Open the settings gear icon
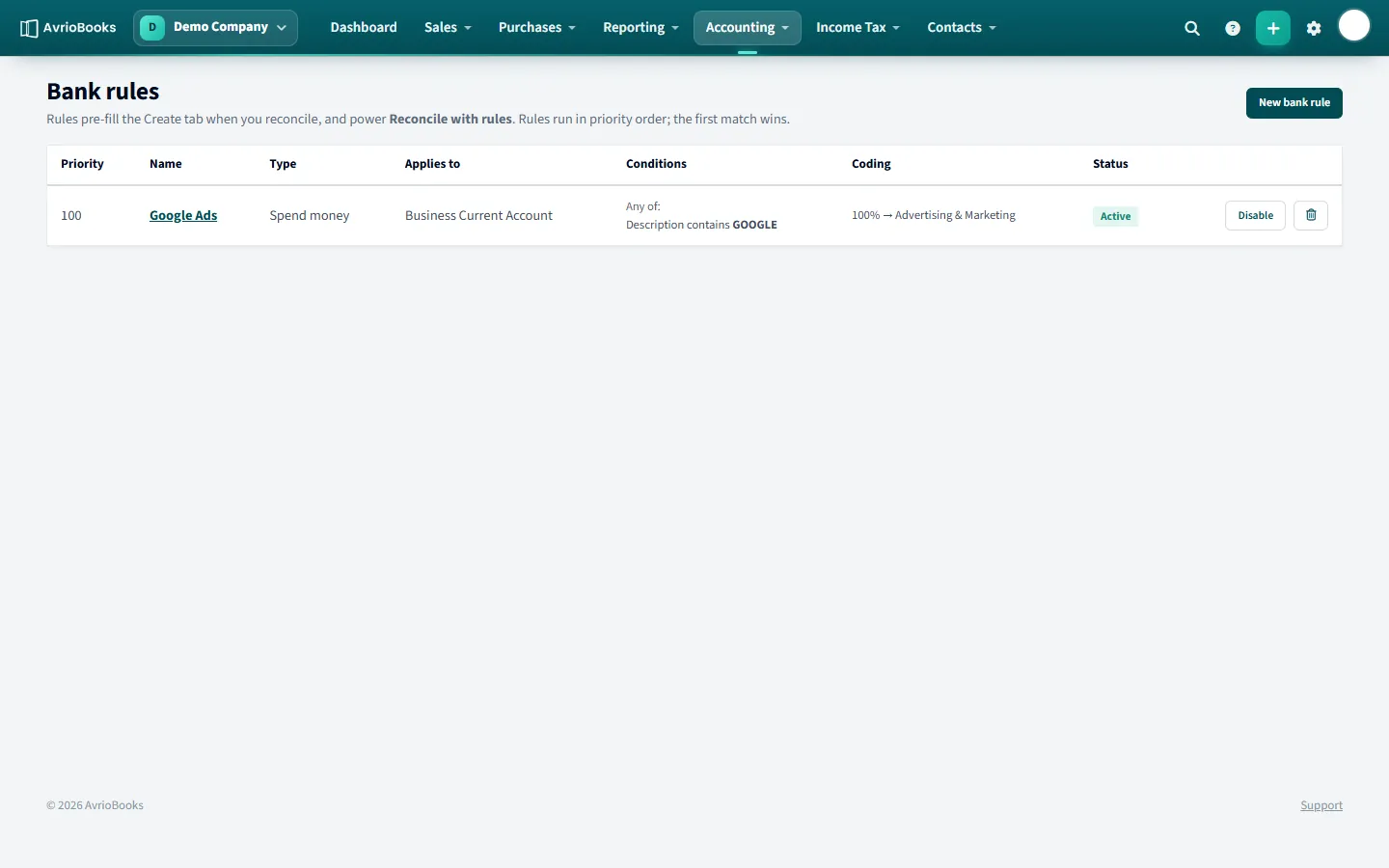The height and width of the screenshot is (868, 1389). pos(1314,28)
